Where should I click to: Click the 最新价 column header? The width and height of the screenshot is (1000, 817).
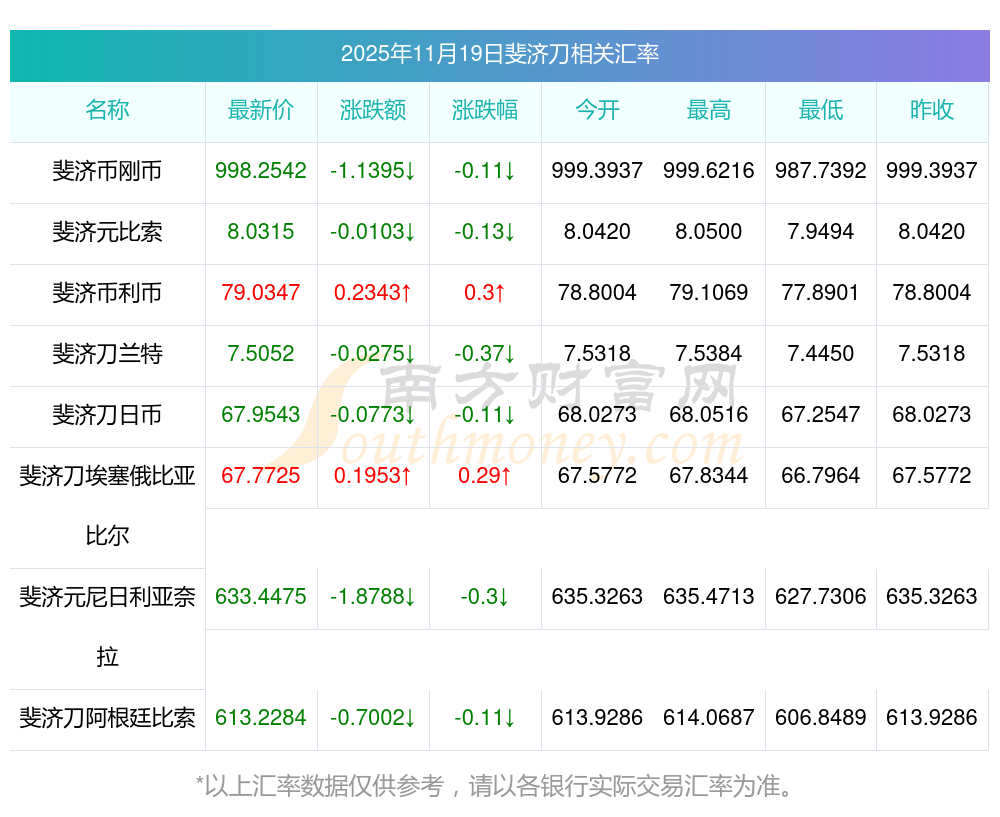[261, 110]
